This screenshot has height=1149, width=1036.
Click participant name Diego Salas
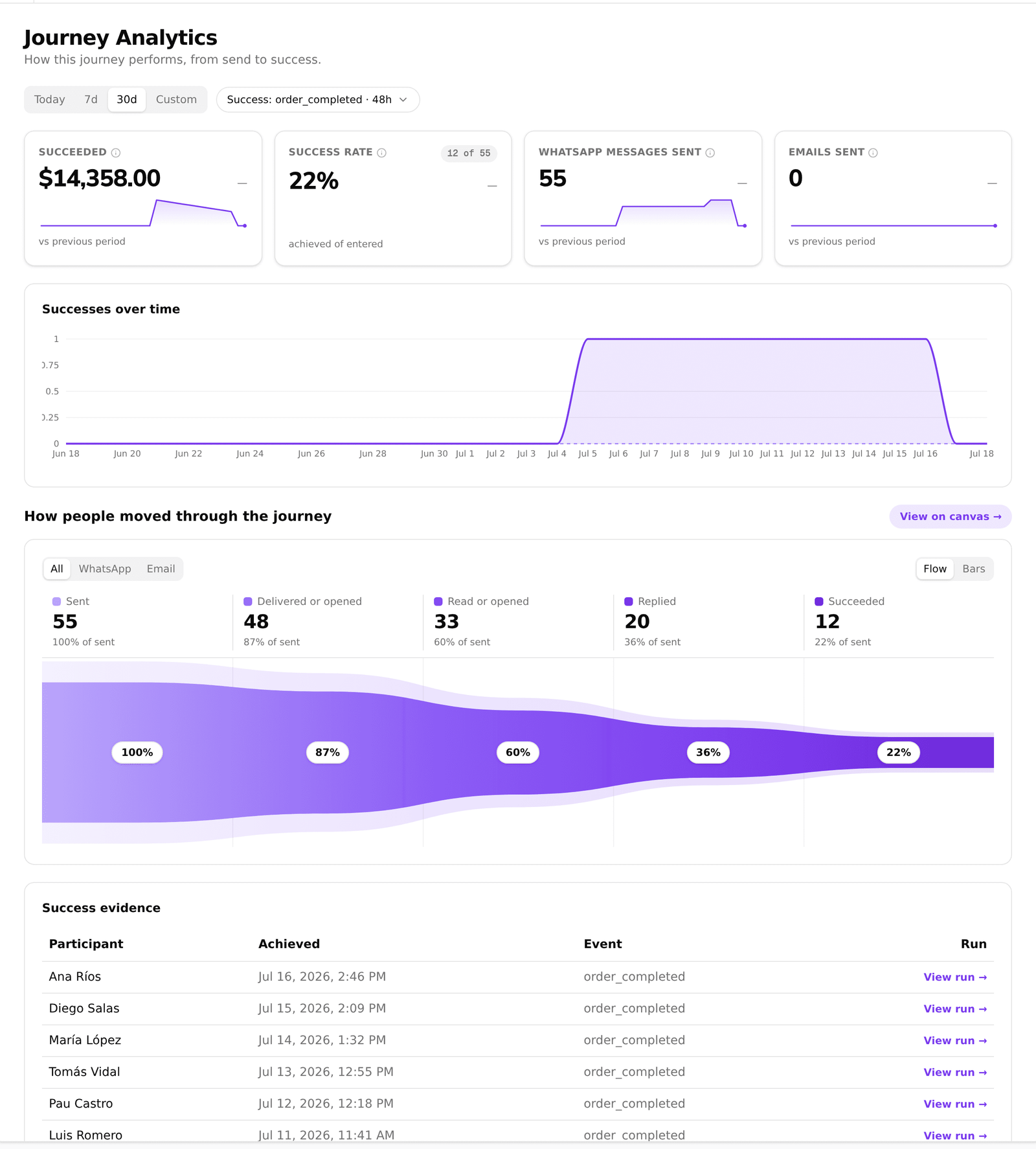tap(84, 1008)
